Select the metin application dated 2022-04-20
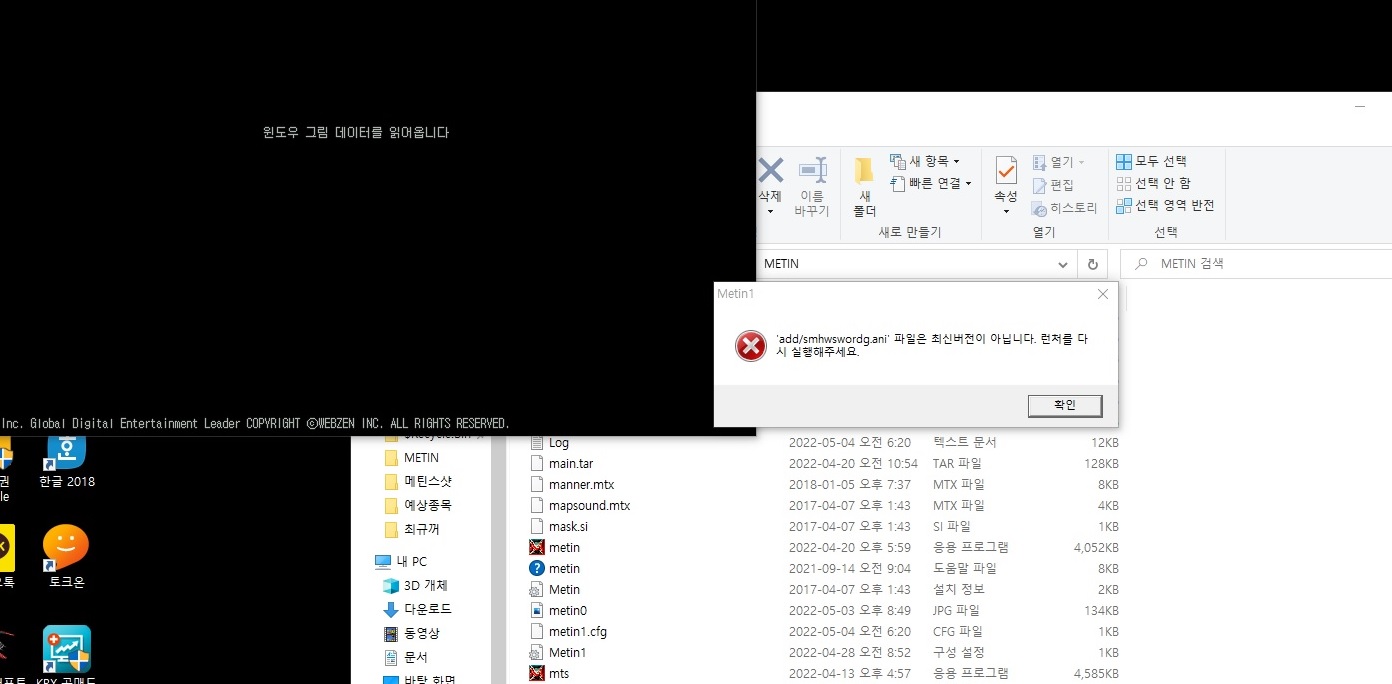 564,547
